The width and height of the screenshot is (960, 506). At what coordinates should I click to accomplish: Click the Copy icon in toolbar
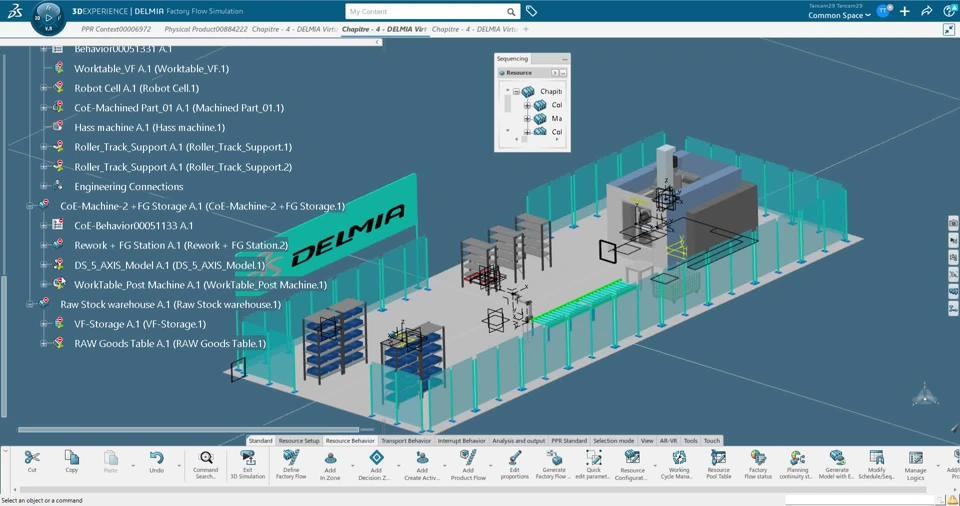(72, 458)
